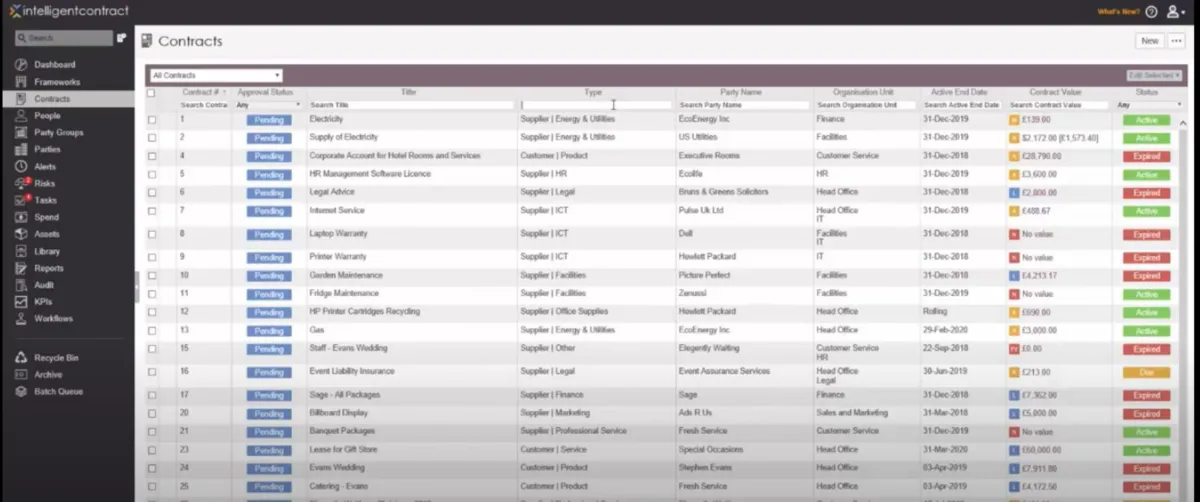Open the Assets cube icon
The height and width of the screenshot is (502, 1200).
coord(22,234)
